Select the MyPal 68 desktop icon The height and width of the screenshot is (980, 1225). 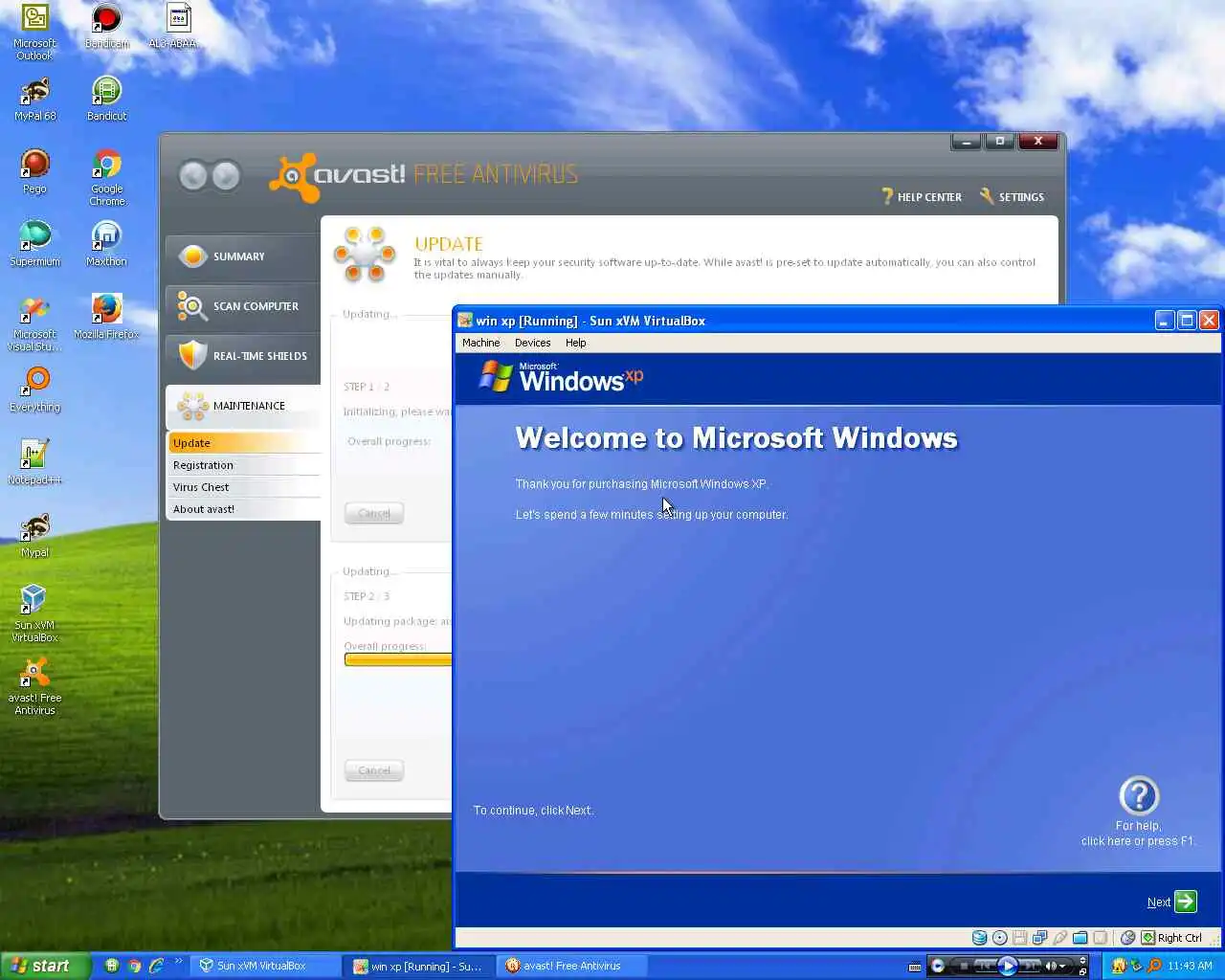35,99
